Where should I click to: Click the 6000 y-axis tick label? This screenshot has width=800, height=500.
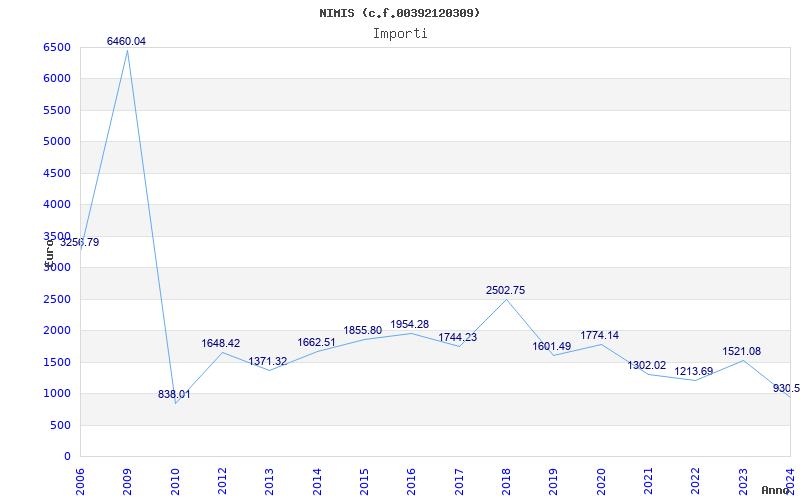(x=56, y=79)
